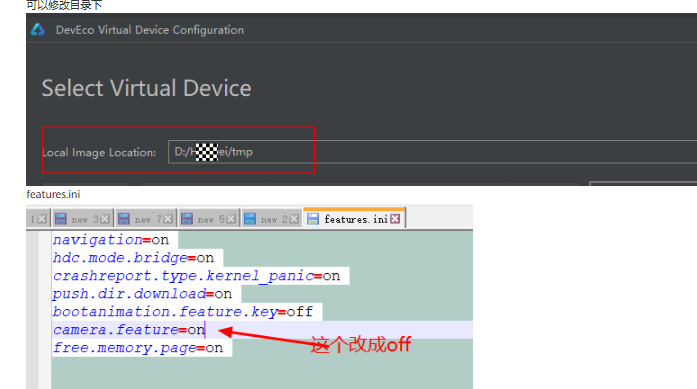Click the Local Image Location path field
Viewport: 697px width, 389px height.
click(432, 152)
